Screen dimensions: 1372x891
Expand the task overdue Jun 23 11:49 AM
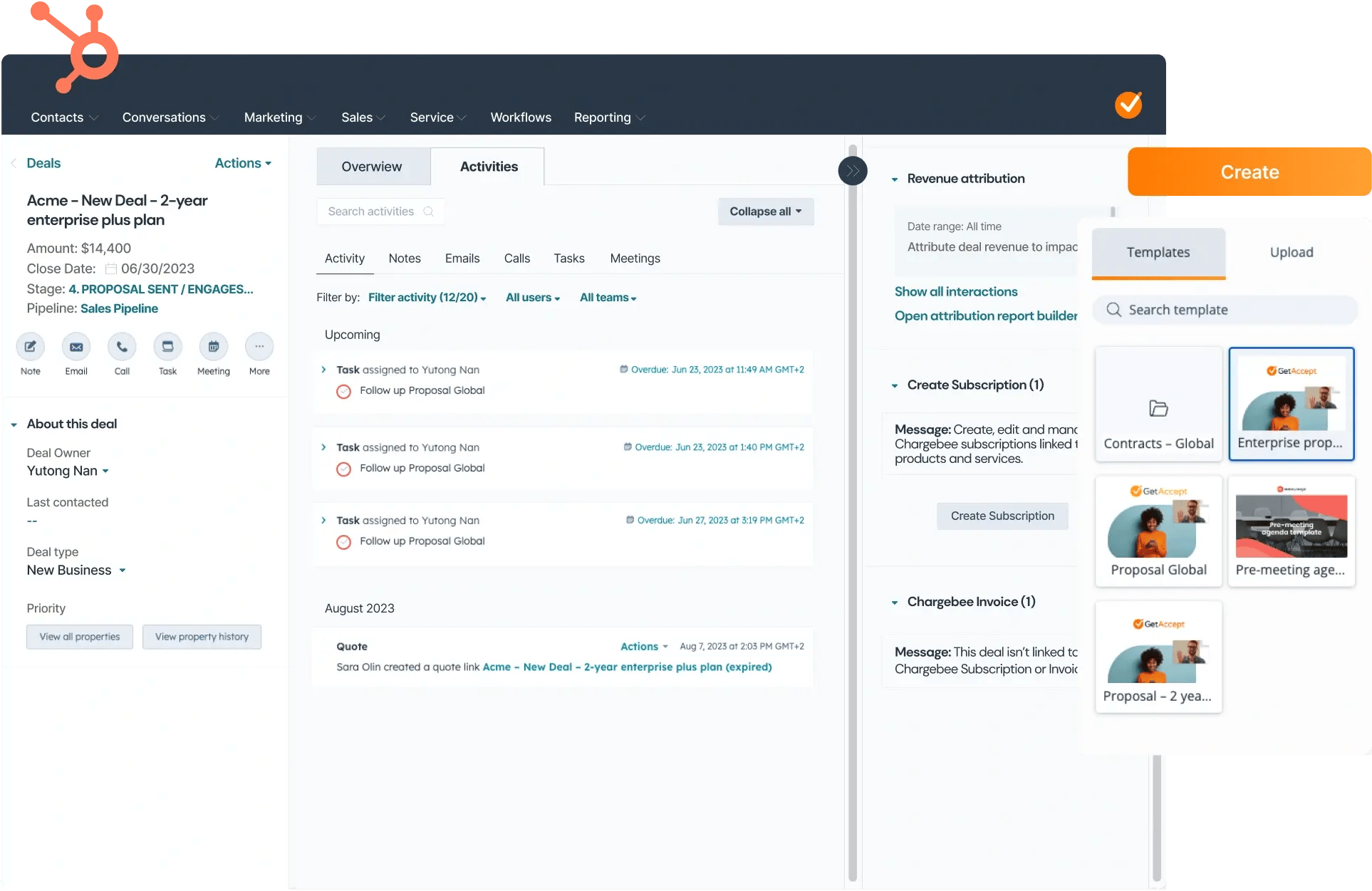click(x=323, y=370)
